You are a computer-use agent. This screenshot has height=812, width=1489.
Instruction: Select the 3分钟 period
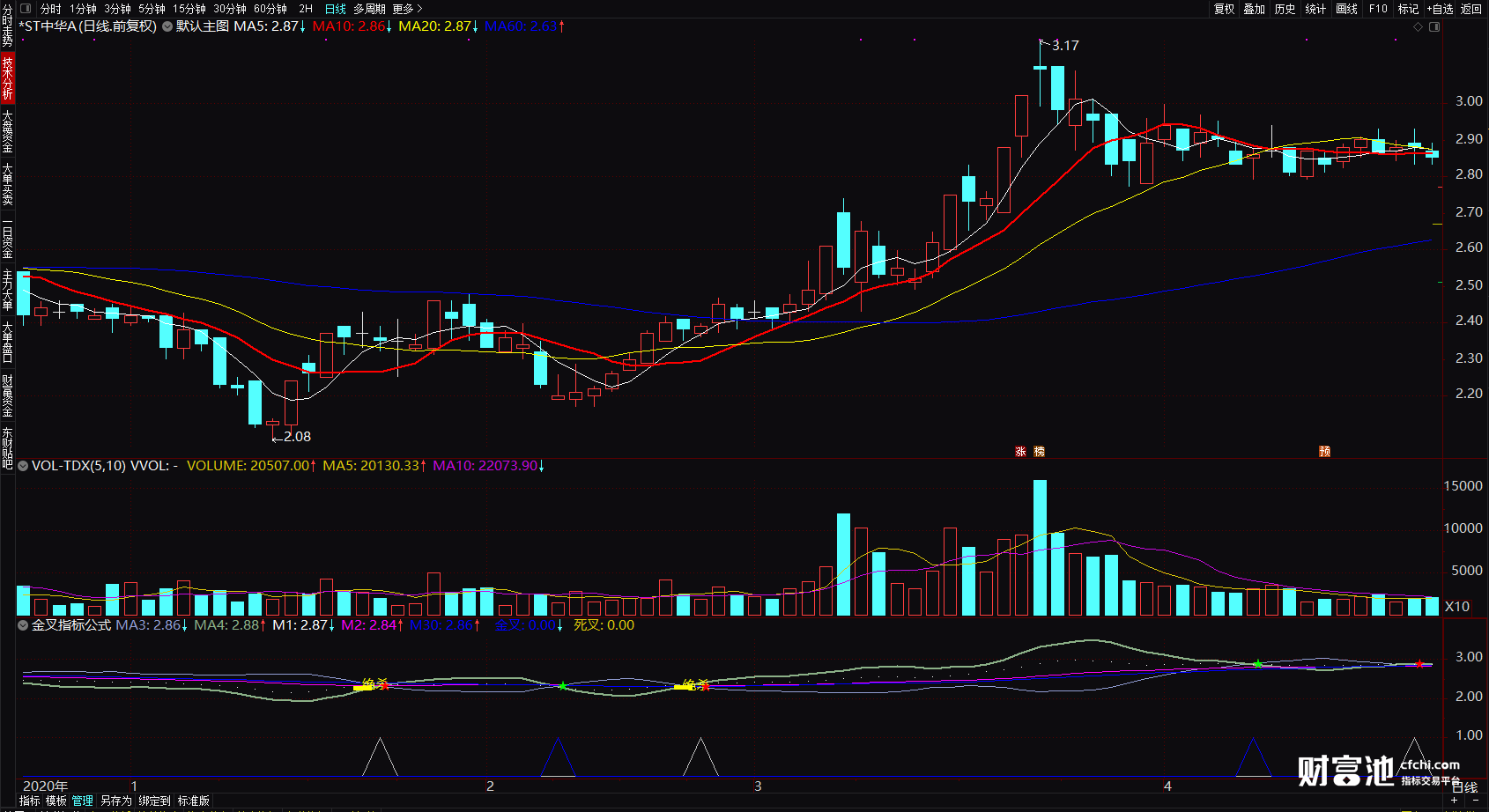117,9
